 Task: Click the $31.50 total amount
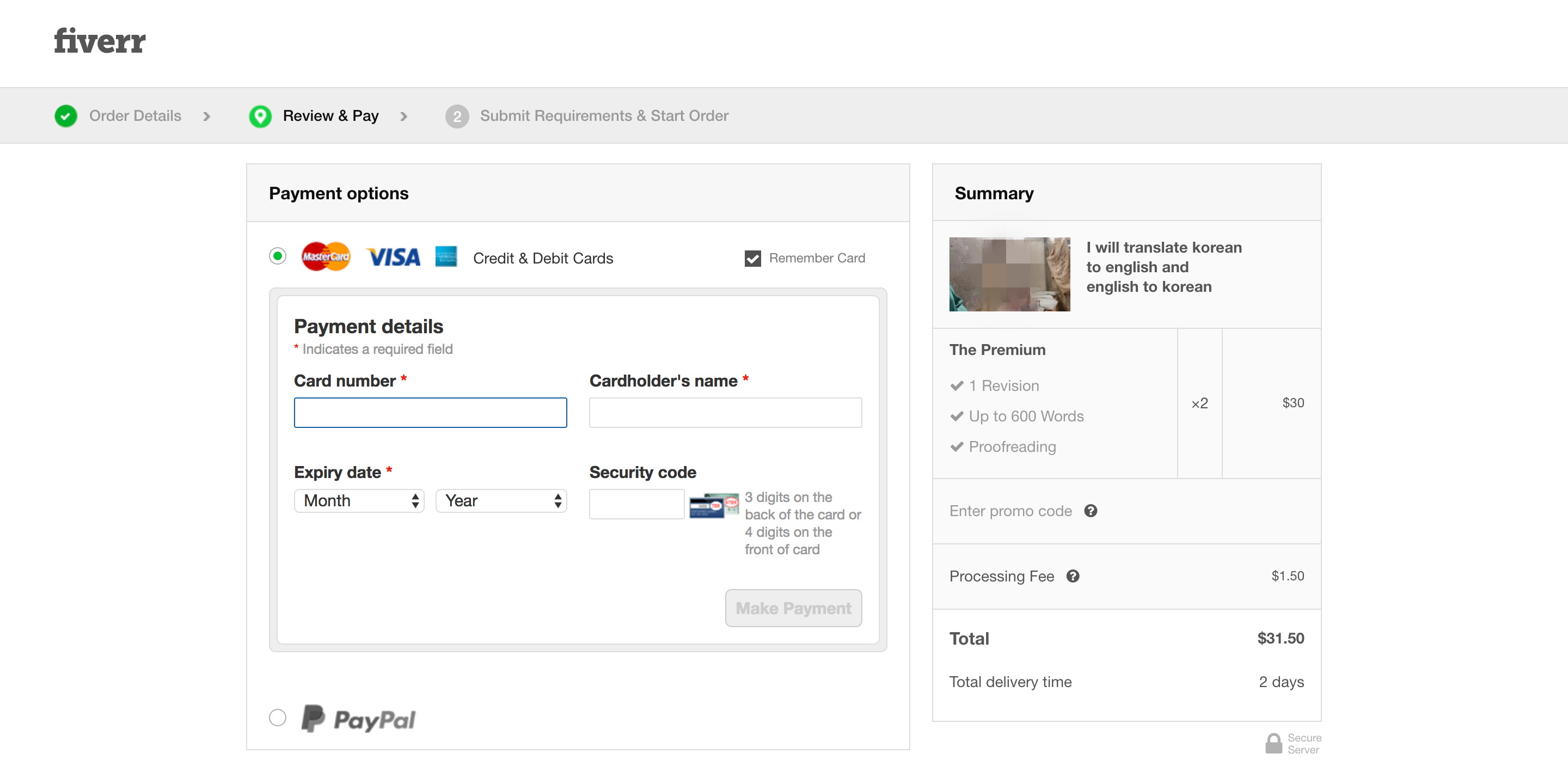point(1281,638)
